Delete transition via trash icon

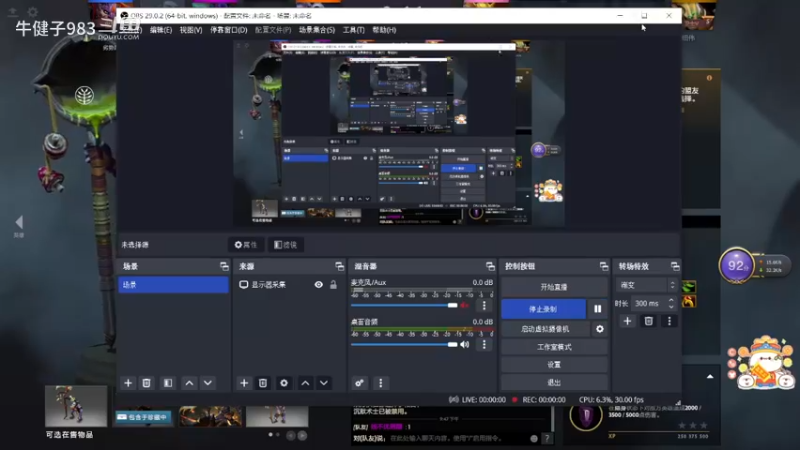click(x=648, y=321)
